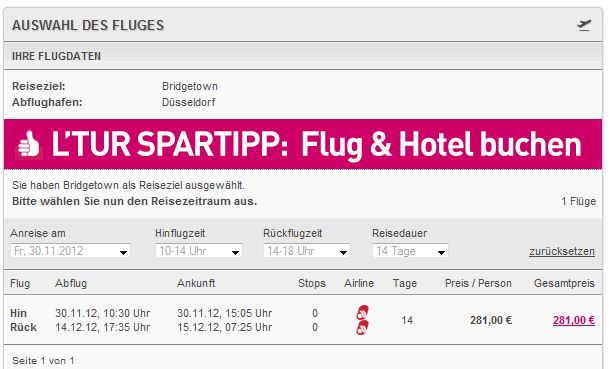Sort by the Abflug column header

(x=71, y=283)
